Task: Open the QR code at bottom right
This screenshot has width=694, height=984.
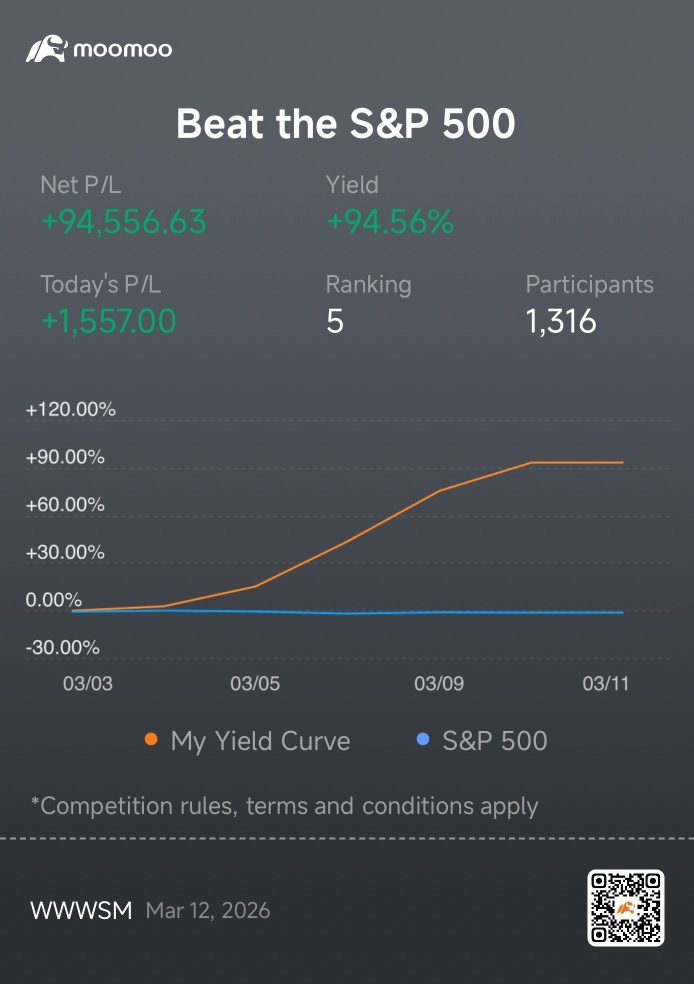Action: click(x=626, y=907)
